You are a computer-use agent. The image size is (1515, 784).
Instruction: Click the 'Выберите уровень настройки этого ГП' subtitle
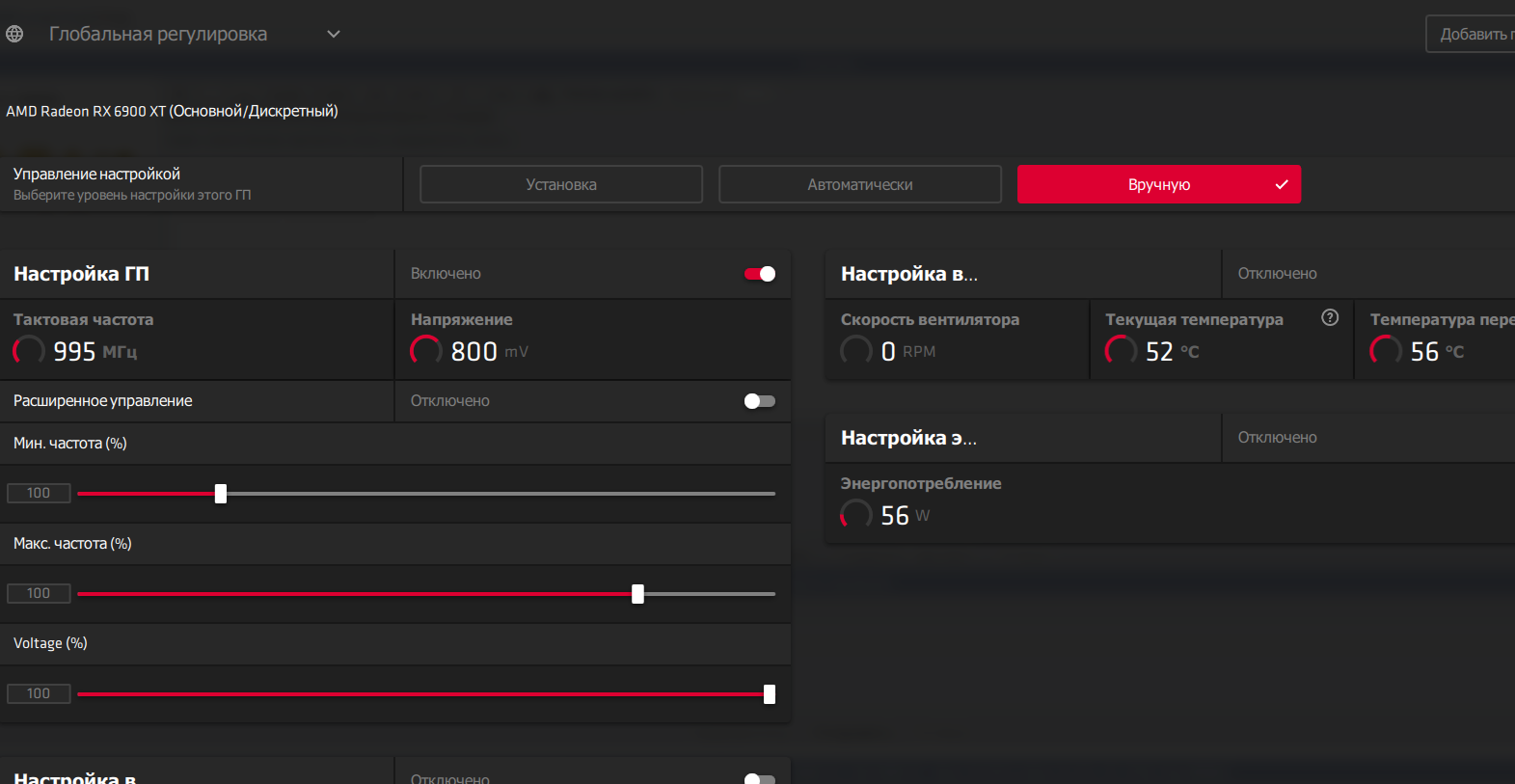[x=132, y=195]
